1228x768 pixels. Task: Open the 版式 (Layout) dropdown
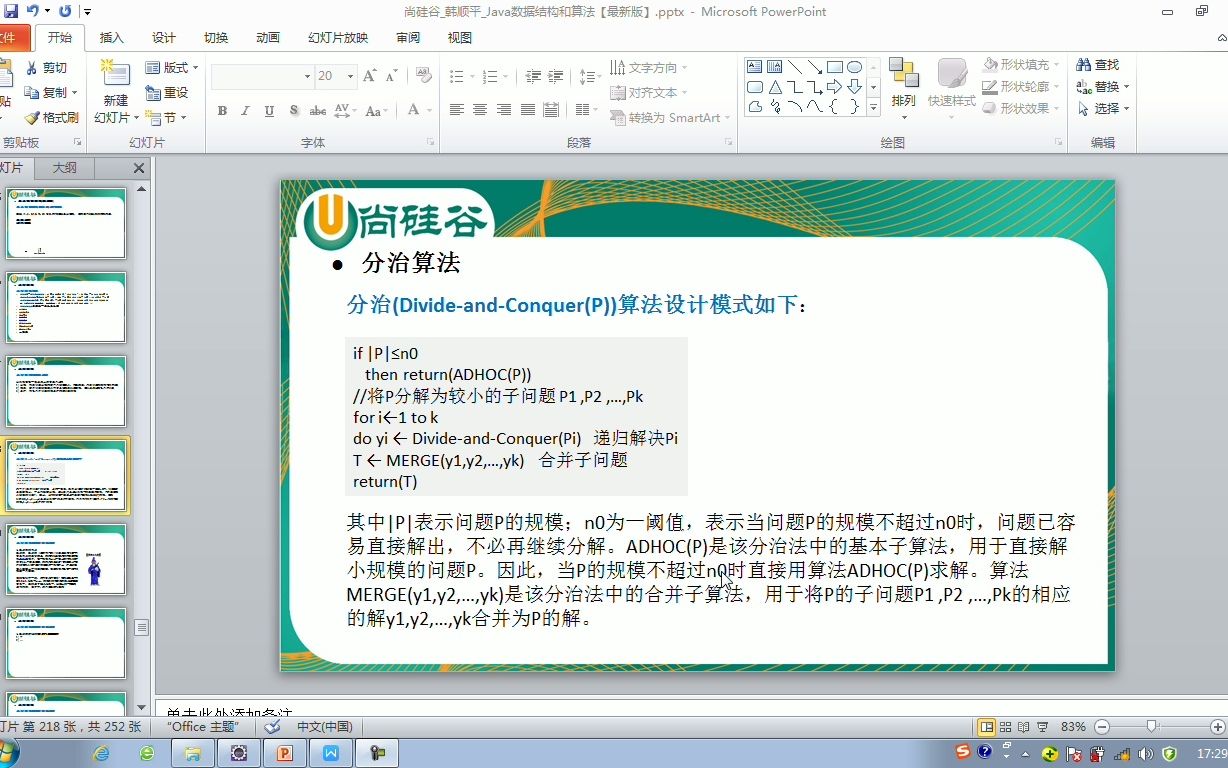172,66
